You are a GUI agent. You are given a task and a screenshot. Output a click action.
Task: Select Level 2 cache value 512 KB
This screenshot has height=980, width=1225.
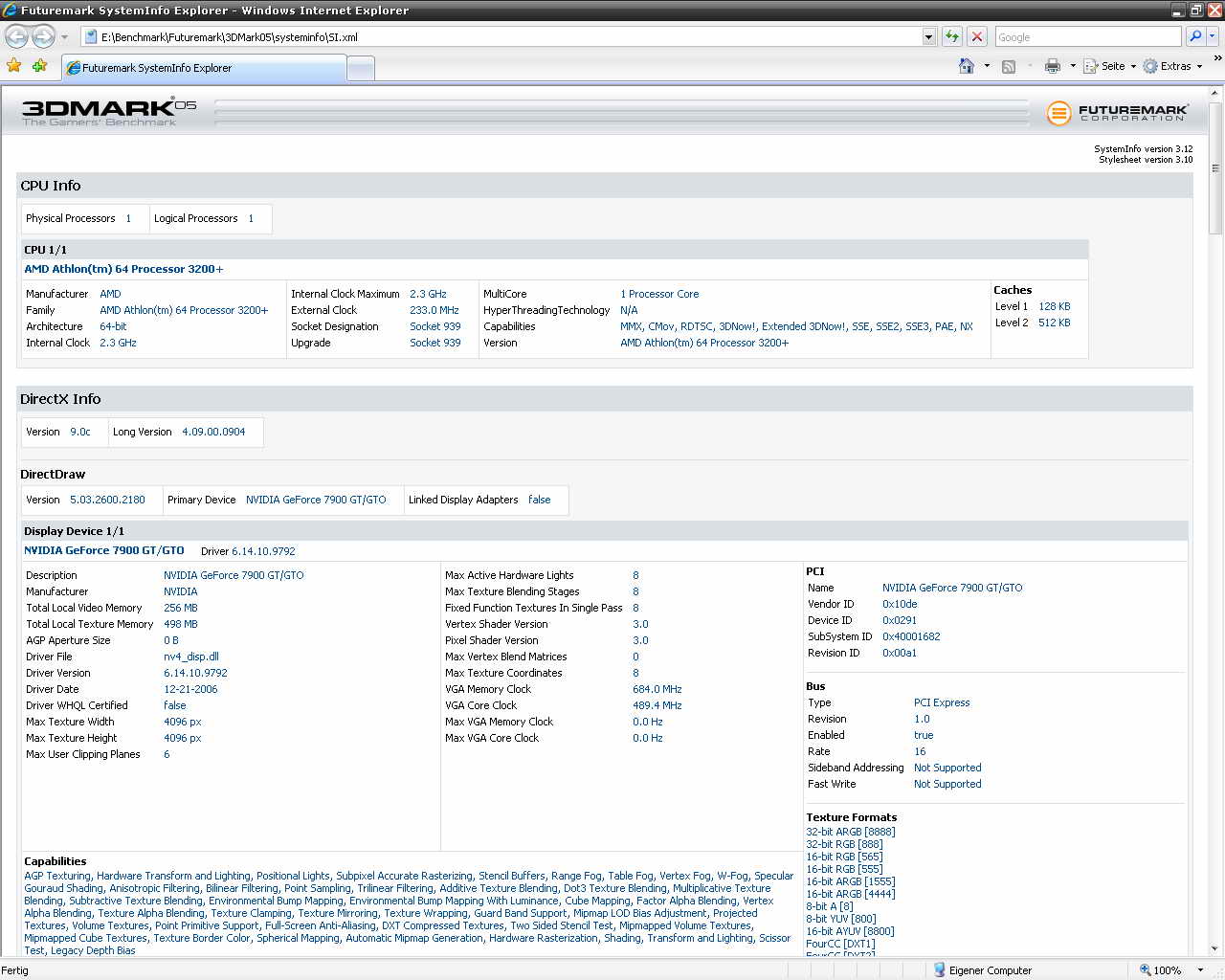(1055, 323)
